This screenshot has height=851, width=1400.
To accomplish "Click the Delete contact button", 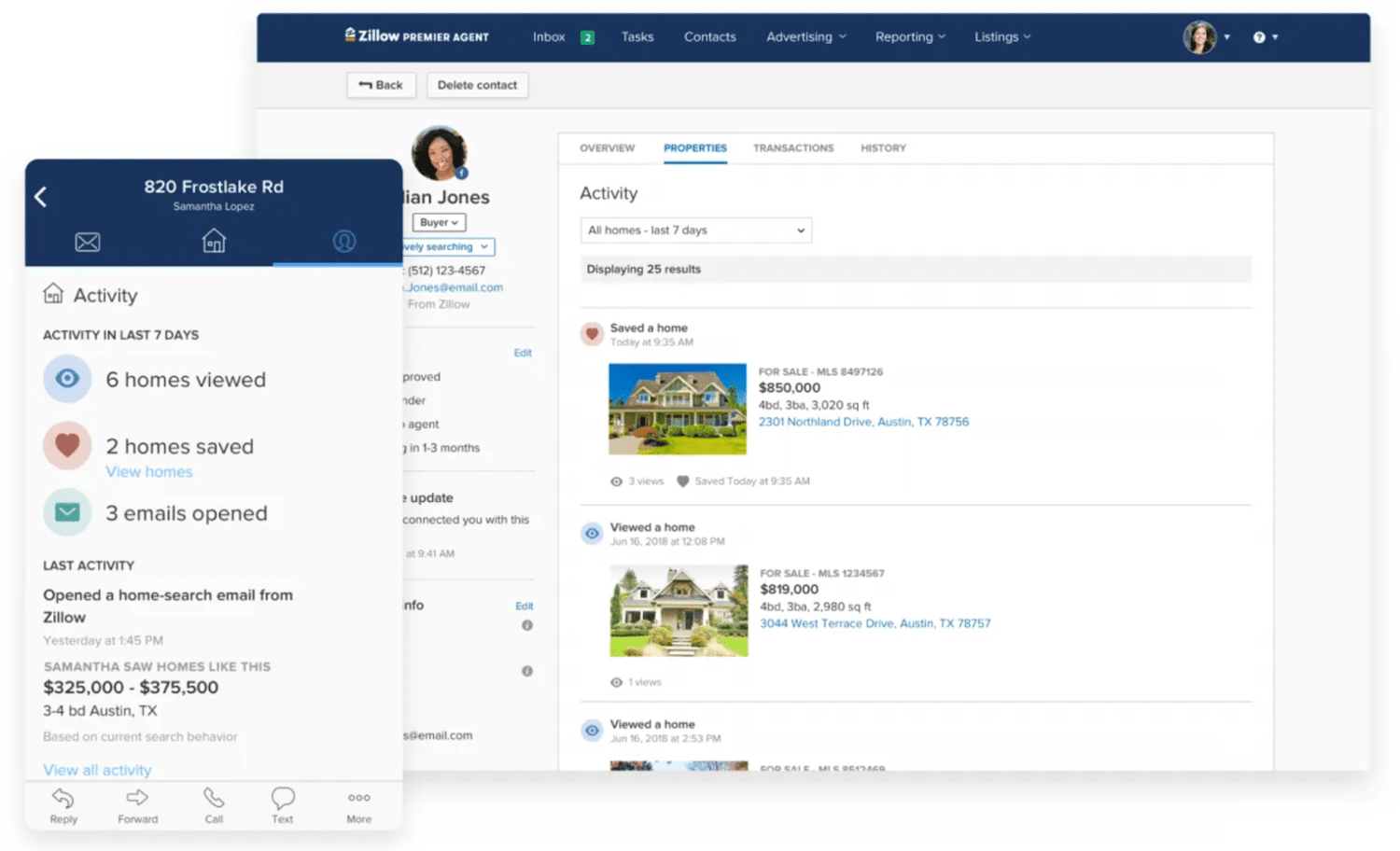I will click(x=477, y=85).
